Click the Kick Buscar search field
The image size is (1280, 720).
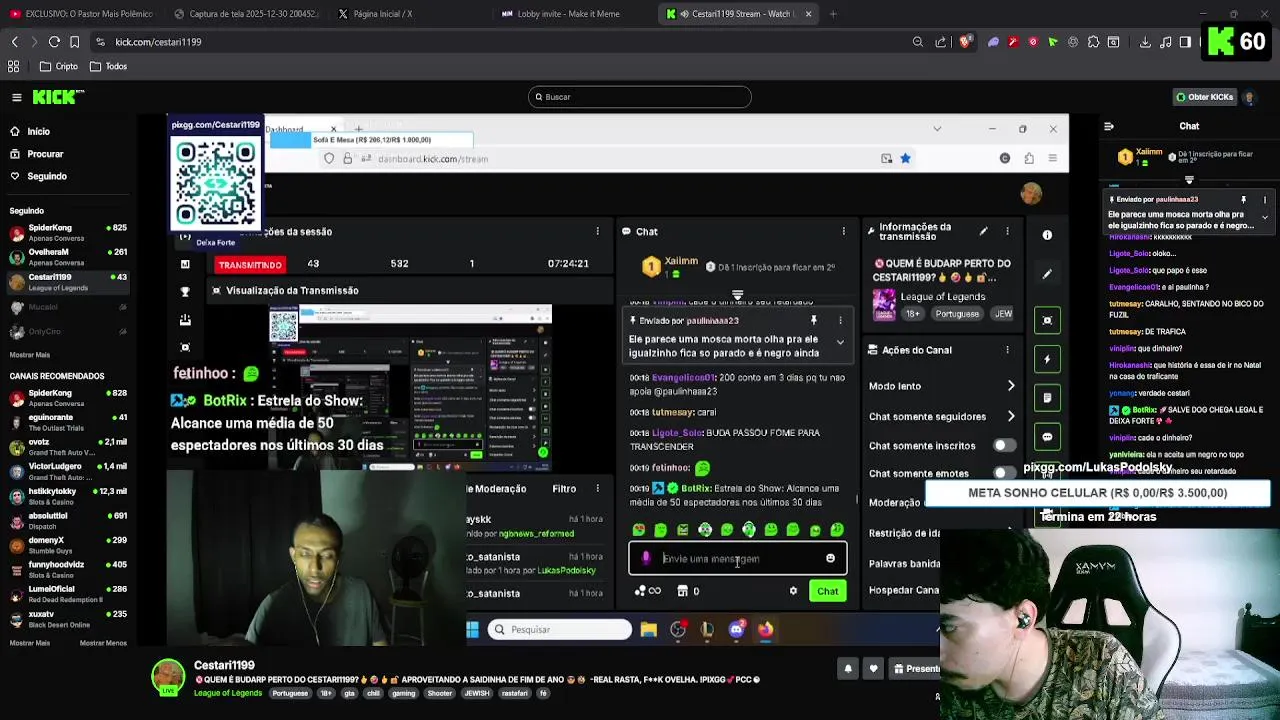[x=640, y=97]
